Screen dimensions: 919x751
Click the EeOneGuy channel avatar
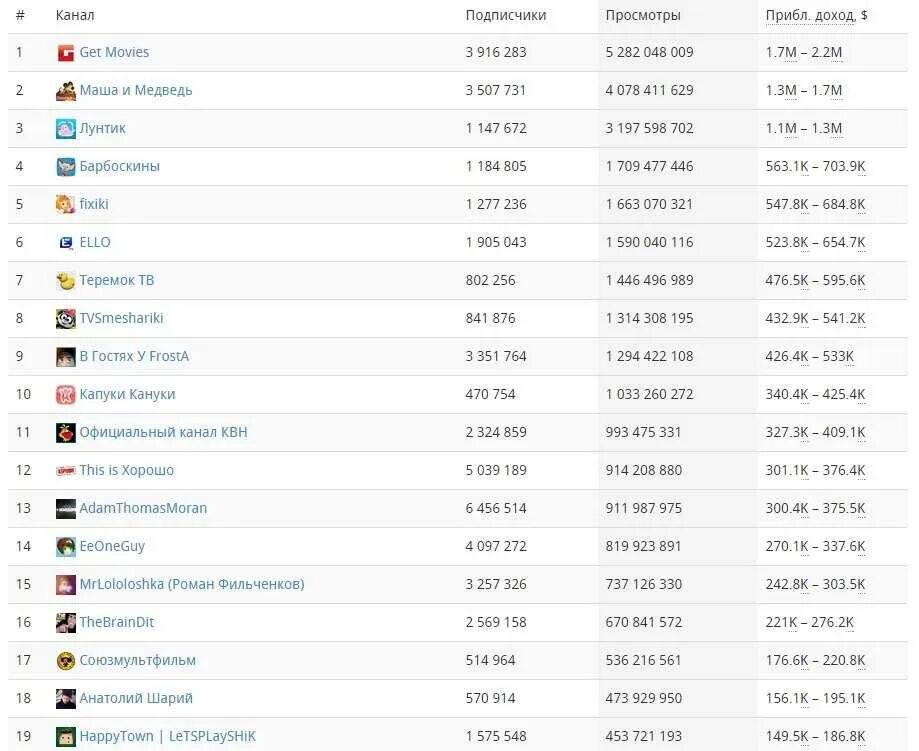click(66, 547)
